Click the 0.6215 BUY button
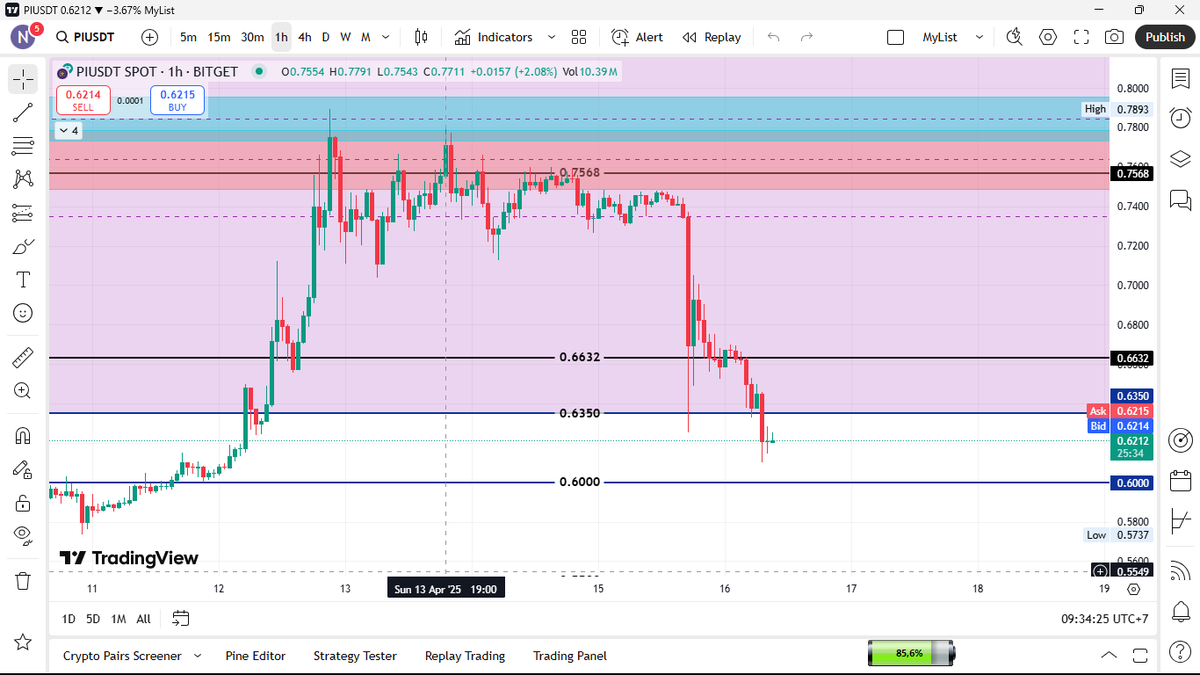This screenshot has width=1200, height=675. pyautogui.click(x=177, y=100)
